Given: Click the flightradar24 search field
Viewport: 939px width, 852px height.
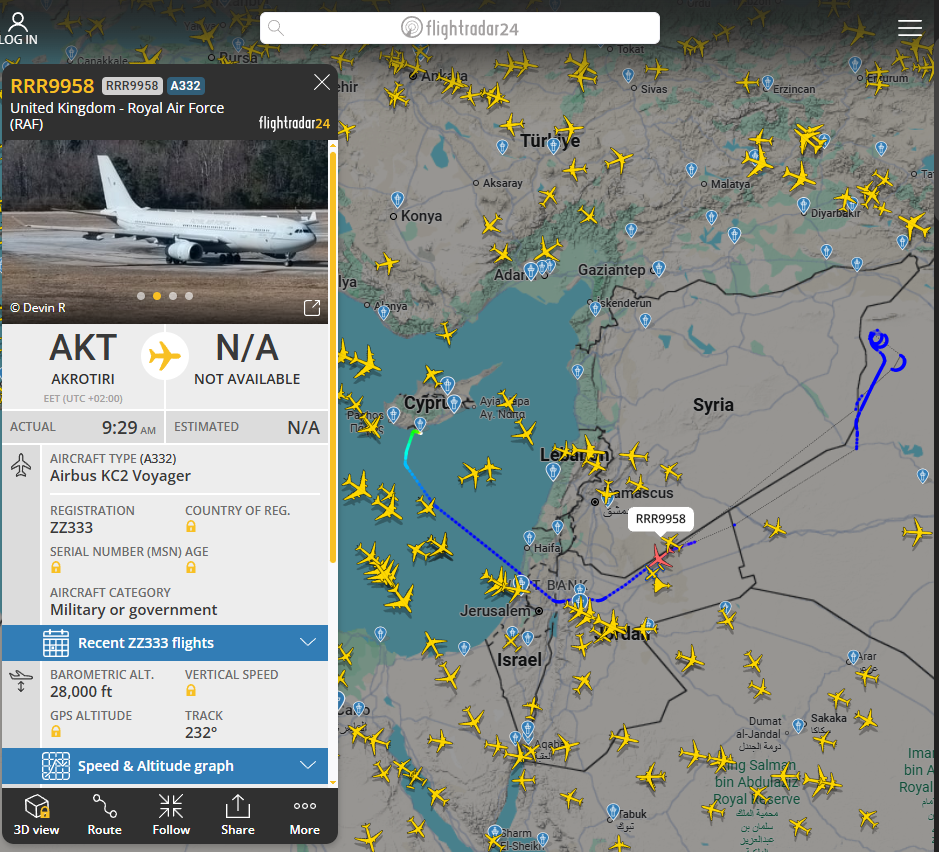Looking at the screenshot, I should [x=460, y=28].
